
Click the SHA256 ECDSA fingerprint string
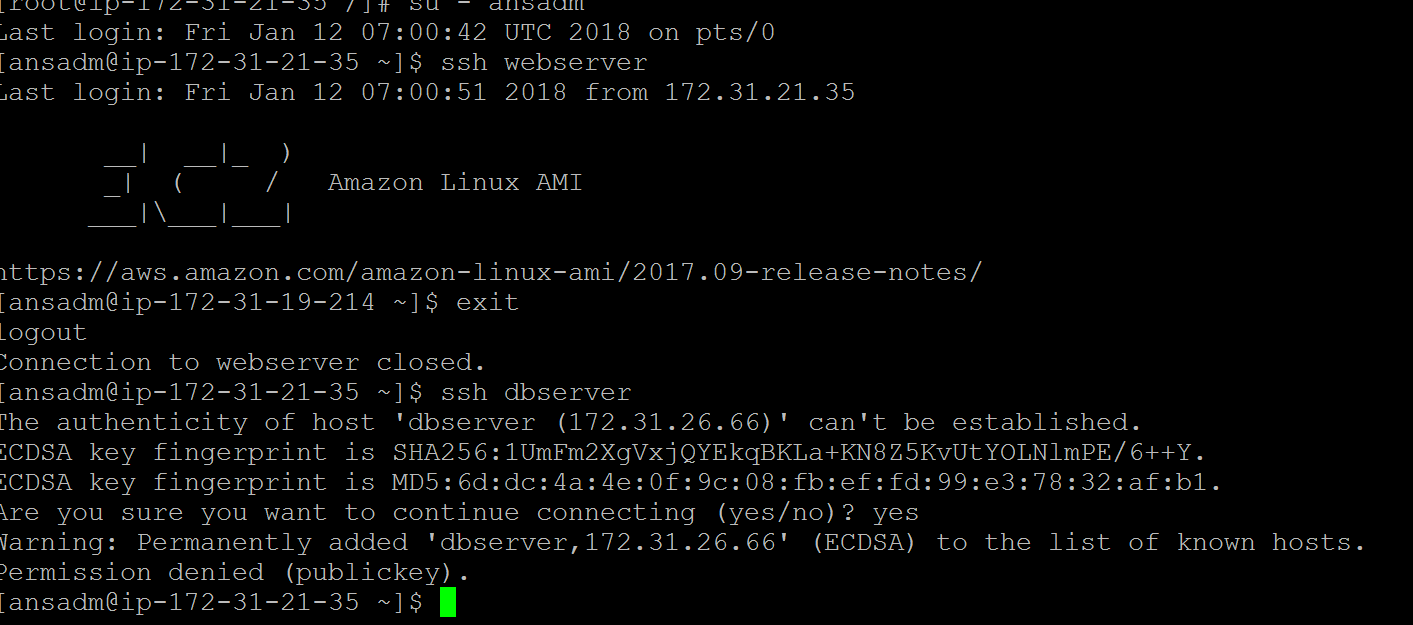pyautogui.click(x=799, y=452)
